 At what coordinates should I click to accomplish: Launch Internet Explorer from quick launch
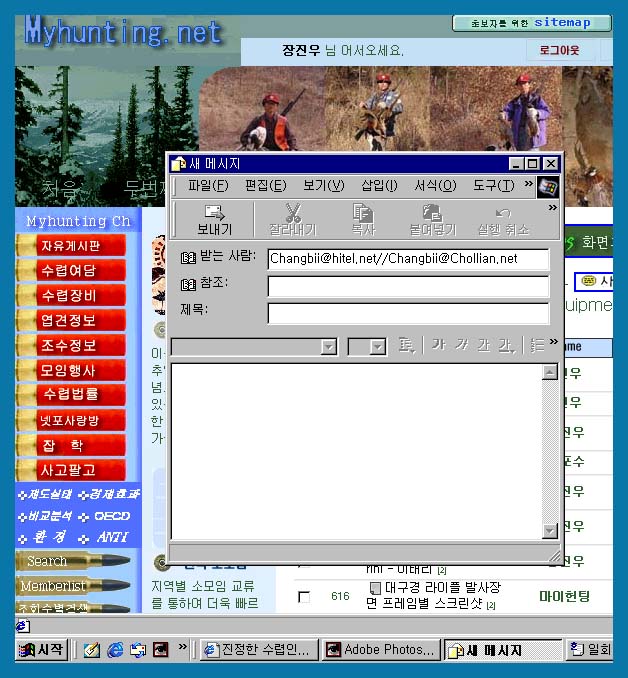[x=115, y=650]
